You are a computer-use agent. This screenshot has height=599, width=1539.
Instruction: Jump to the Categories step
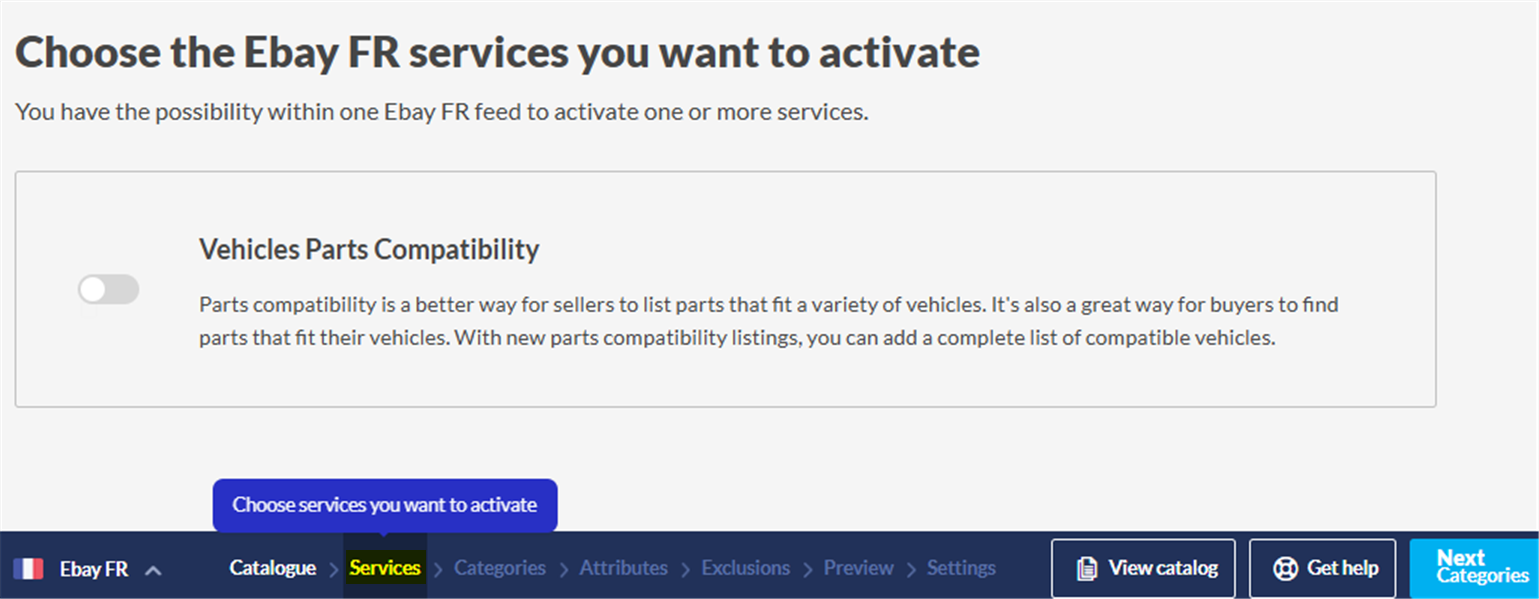tap(500, 568)
